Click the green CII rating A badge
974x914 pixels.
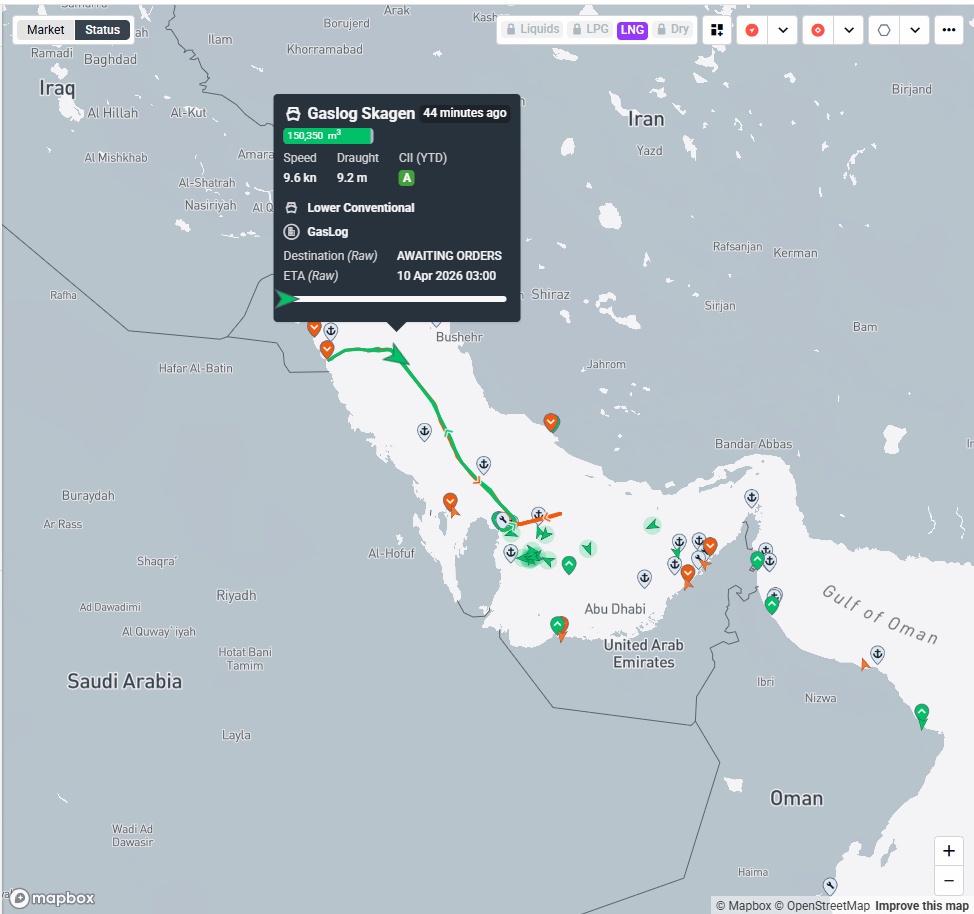[406, 178]
